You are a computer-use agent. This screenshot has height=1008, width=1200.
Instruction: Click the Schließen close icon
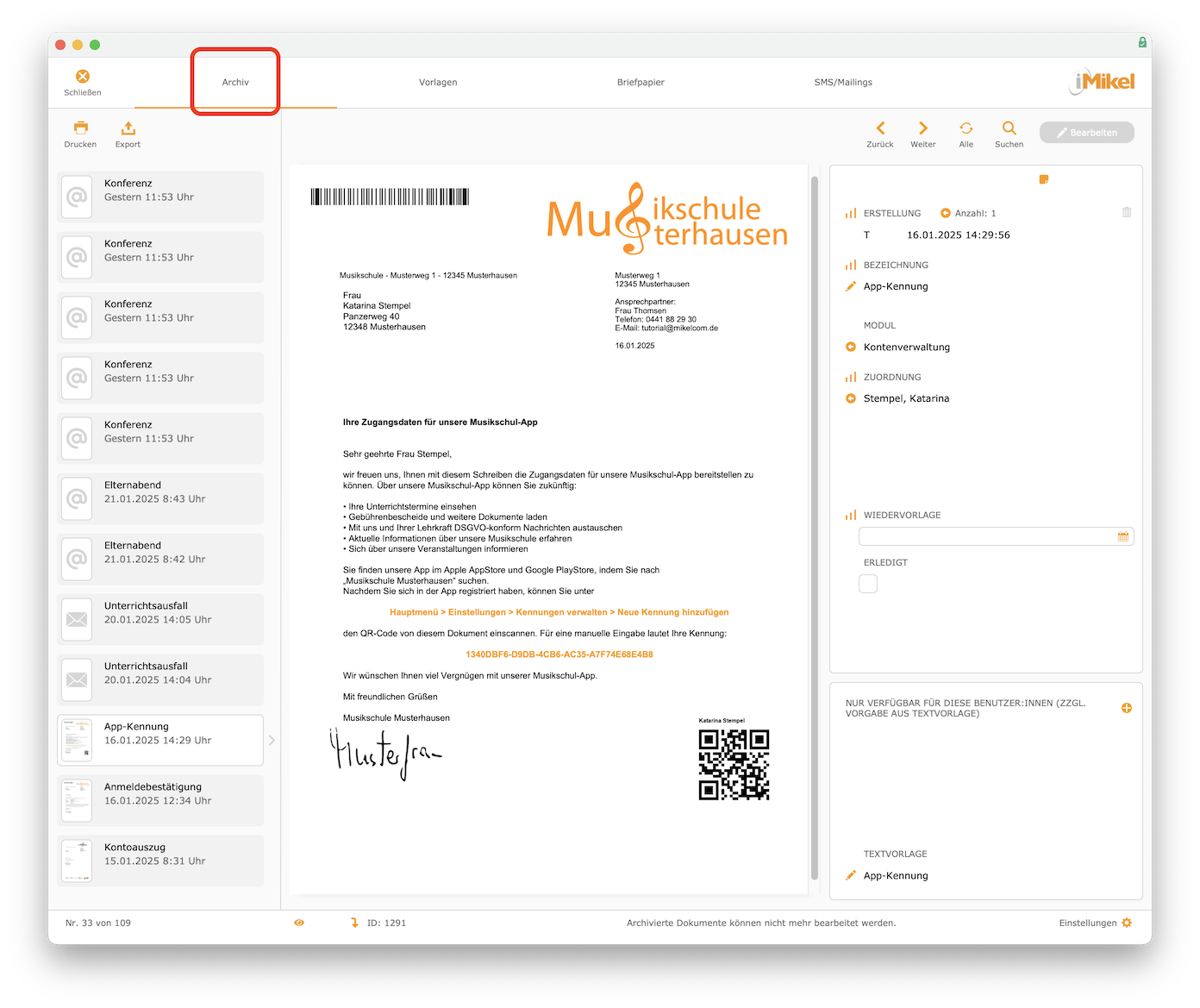point(83,77)
